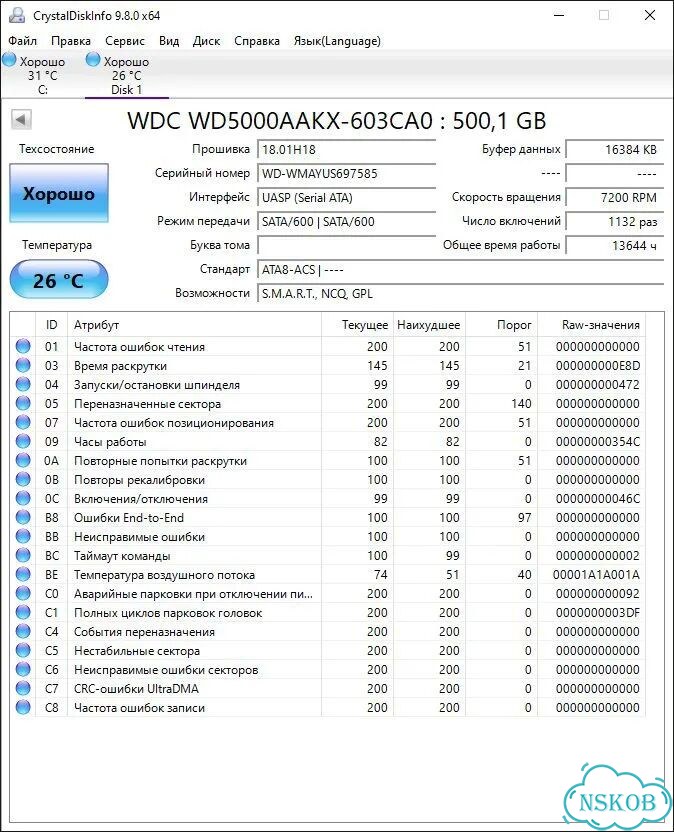Click the Наихудшее column header
The height and width of the screenshot is (832, 674).
tap(429, 325)
